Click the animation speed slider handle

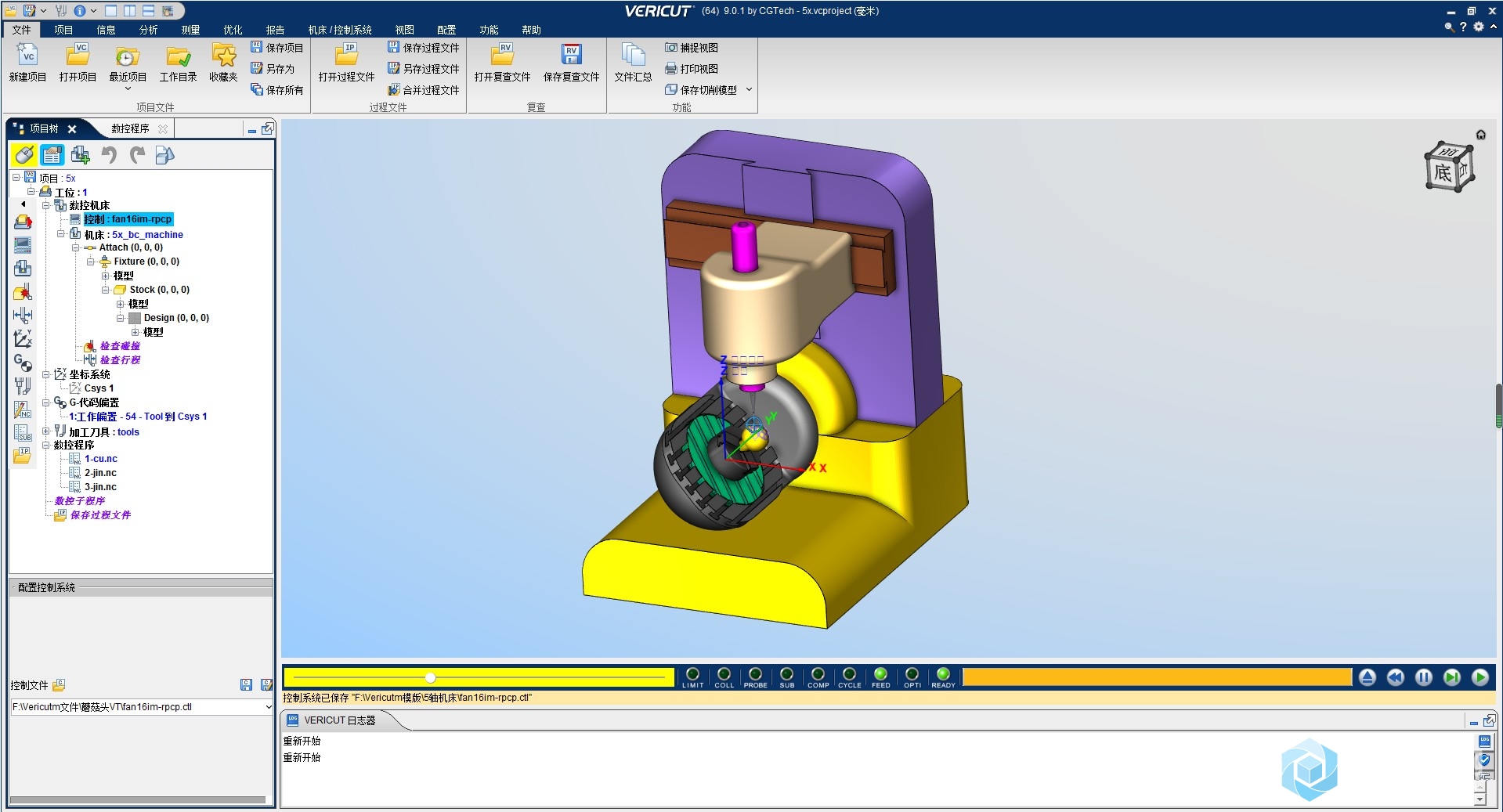pyautogui.click(x=430, y=677)
